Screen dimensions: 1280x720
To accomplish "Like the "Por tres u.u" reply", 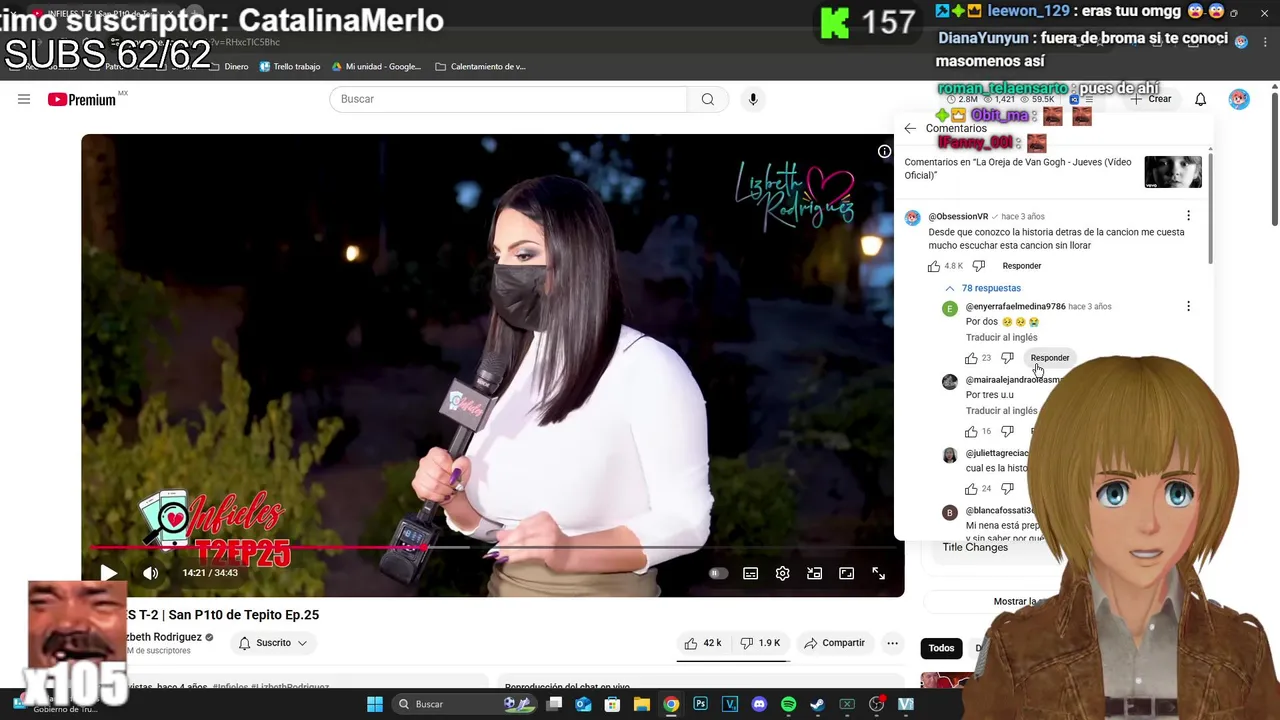I will coord(971,432).
